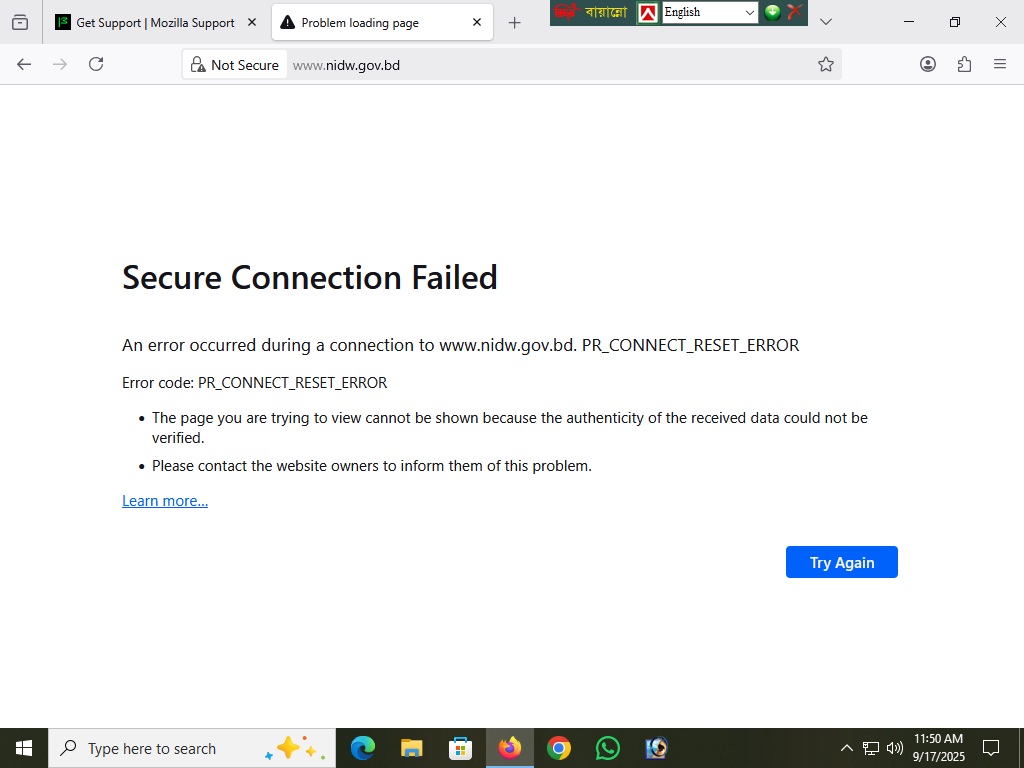Expand the English keyboard language dropdown
The image size is (1024, 768).
point(750,12)
